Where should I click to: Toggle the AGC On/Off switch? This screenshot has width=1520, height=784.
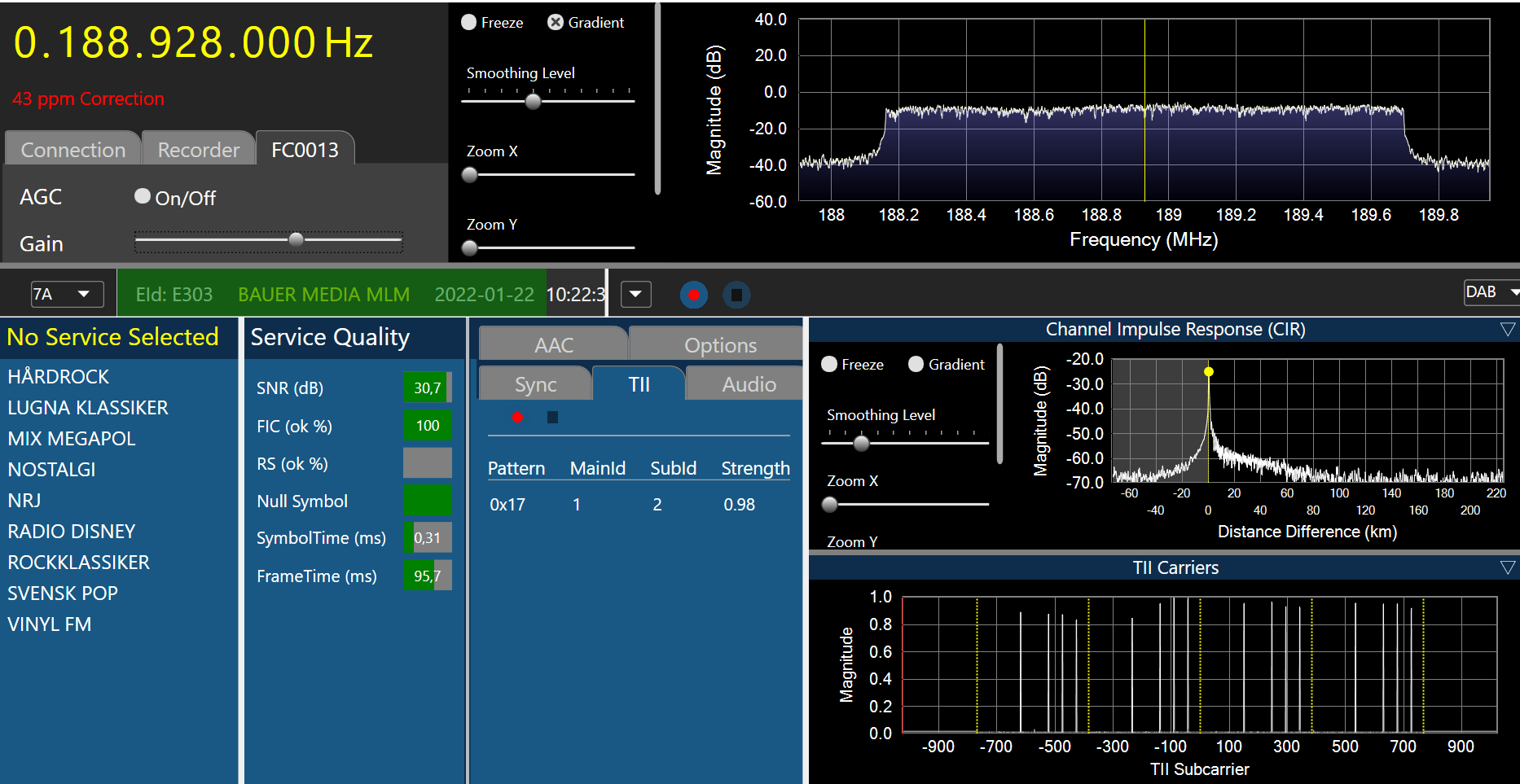pyautogui.click(x=143, y=196)
